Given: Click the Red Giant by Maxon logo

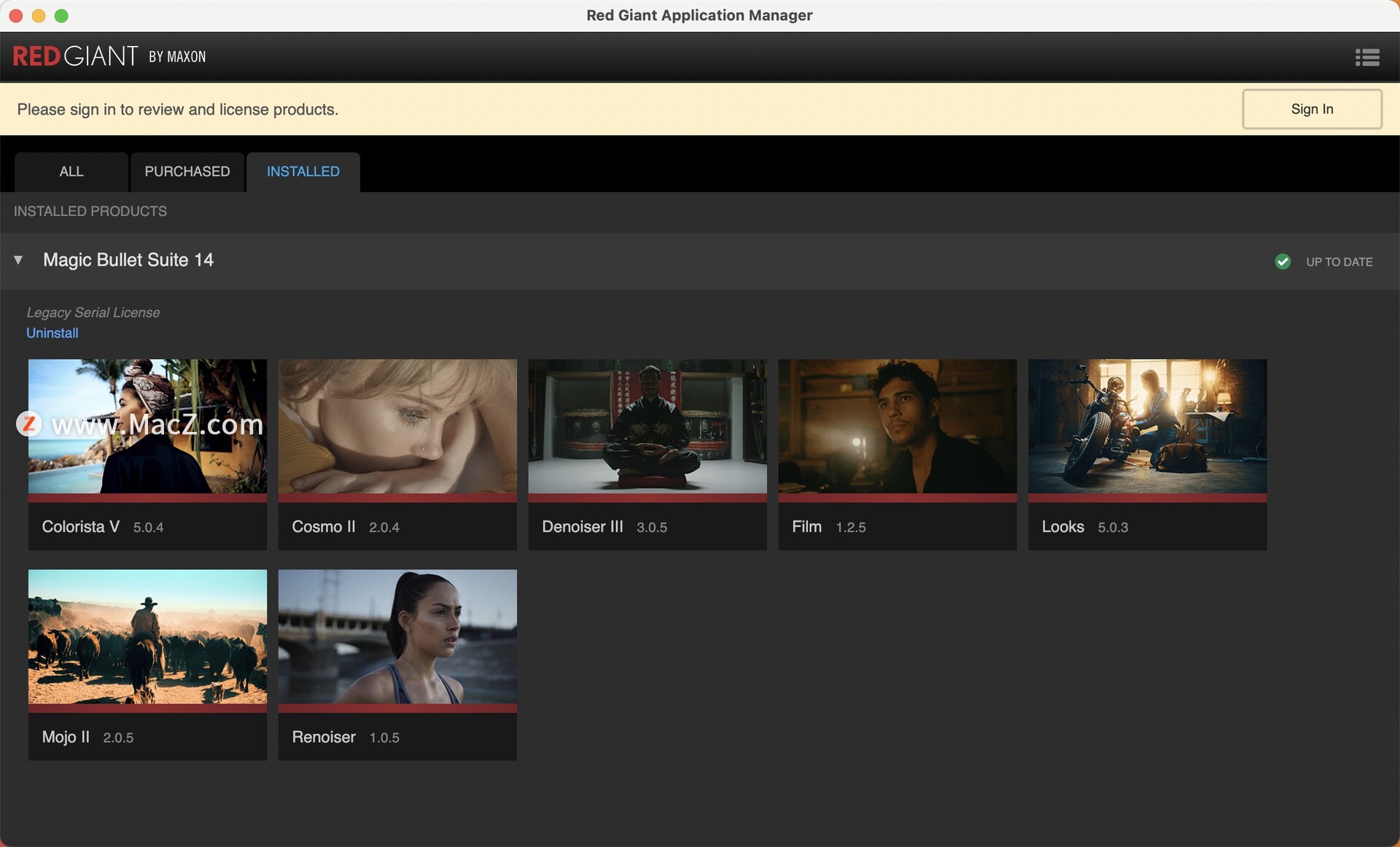Looking at the screenshot, I should 109,56.
